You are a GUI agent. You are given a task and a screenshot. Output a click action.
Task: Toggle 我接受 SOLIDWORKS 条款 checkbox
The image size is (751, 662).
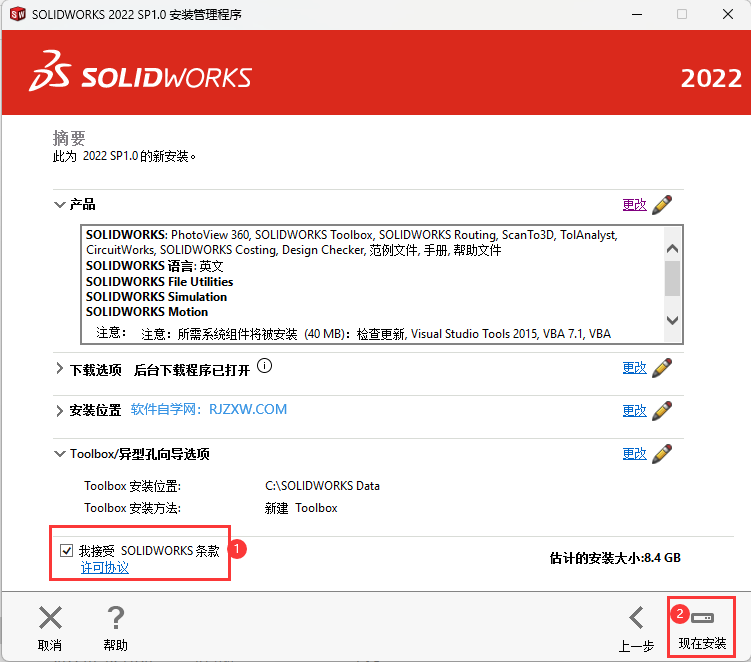(x=67, y=550)
